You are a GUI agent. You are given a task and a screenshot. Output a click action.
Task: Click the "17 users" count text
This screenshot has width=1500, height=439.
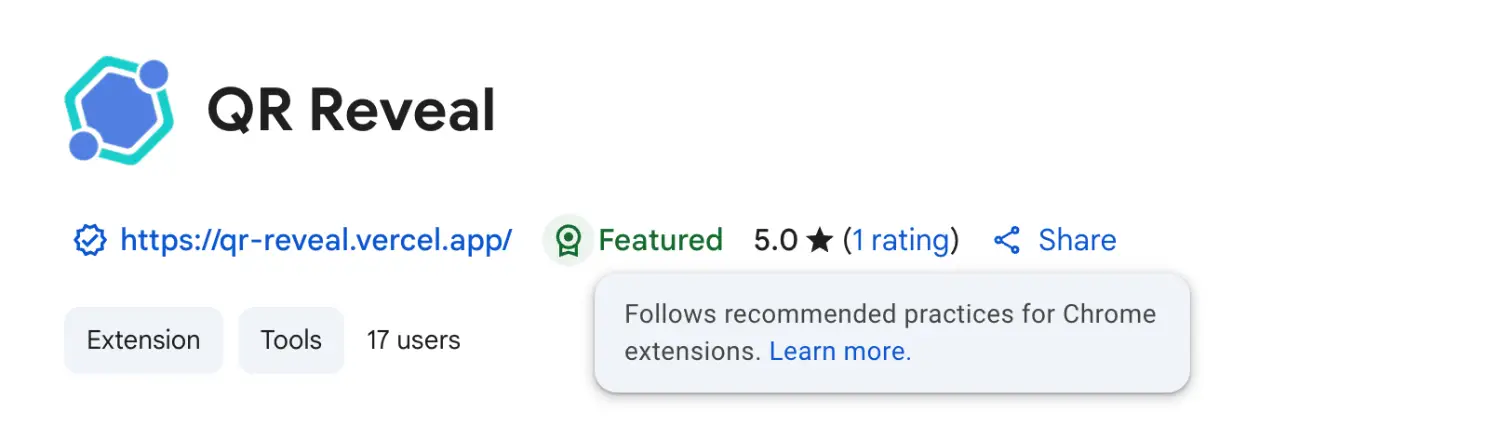(413, 340)
